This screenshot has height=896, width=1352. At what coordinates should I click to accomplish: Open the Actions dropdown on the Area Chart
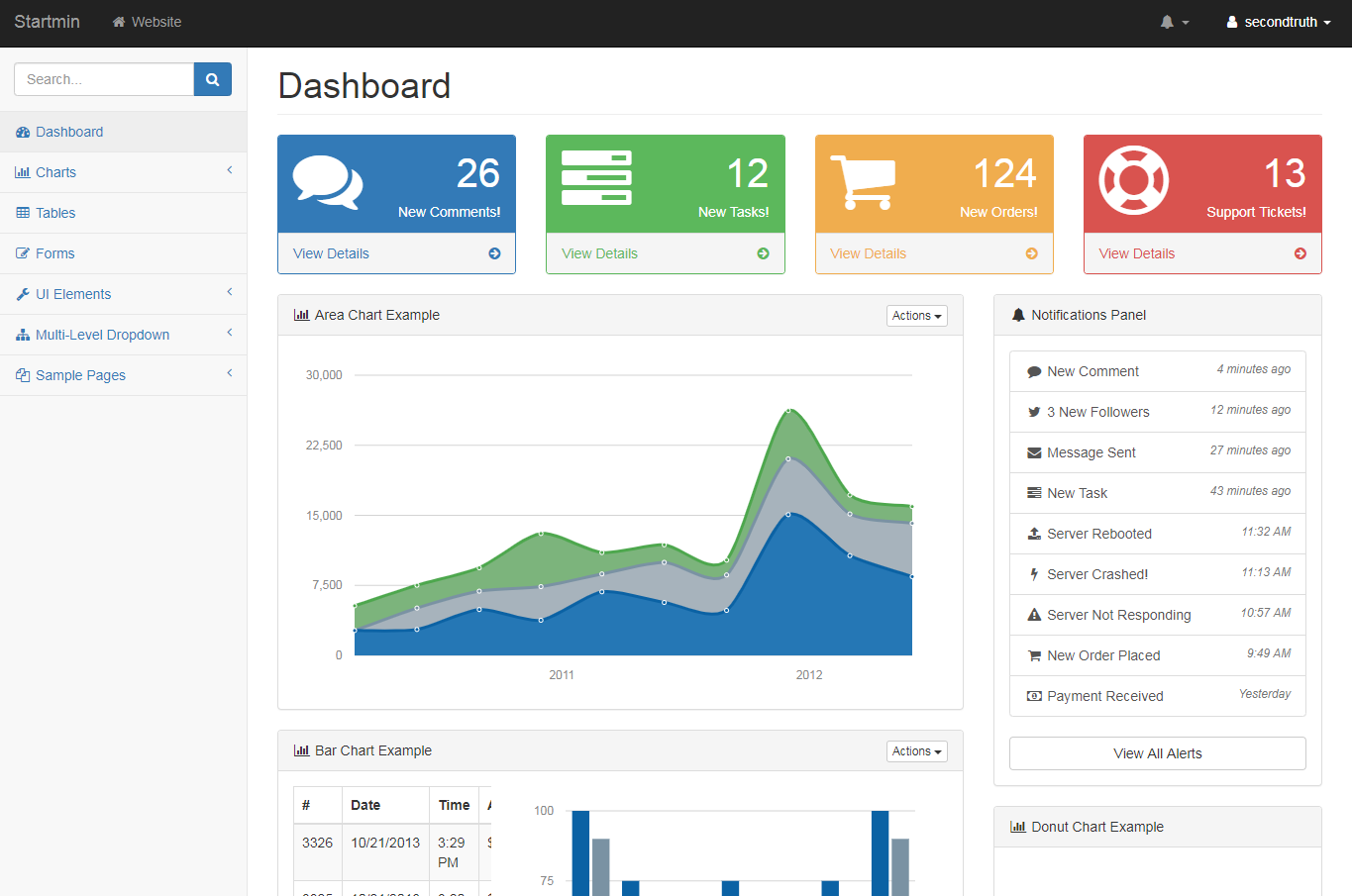pos(915,315)
